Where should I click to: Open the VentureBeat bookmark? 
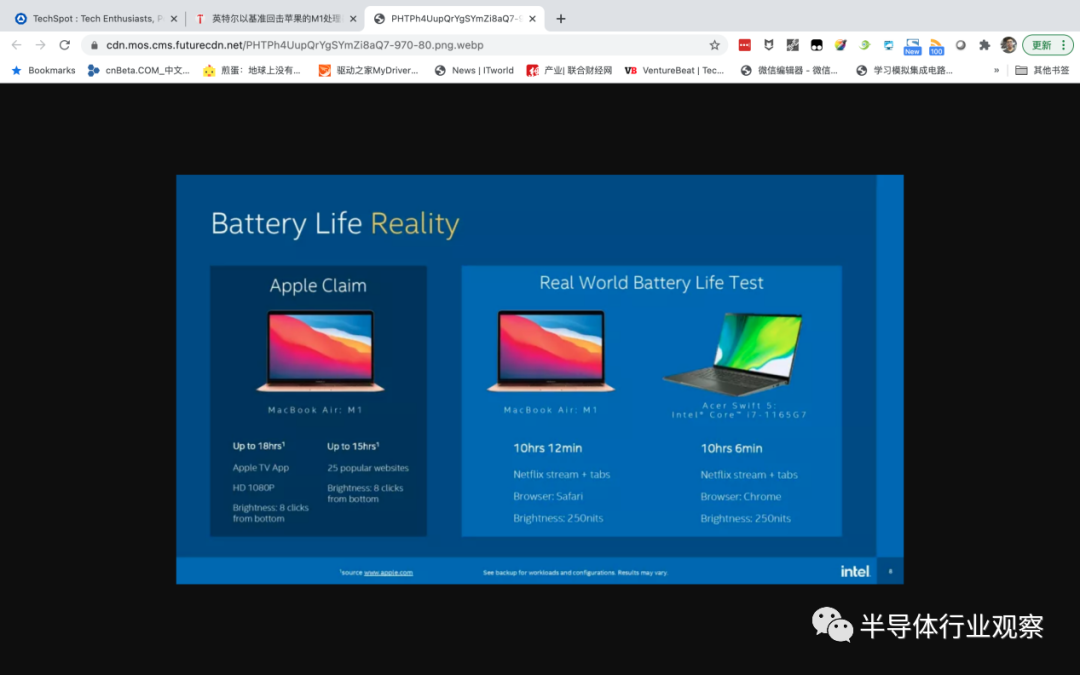674,70
